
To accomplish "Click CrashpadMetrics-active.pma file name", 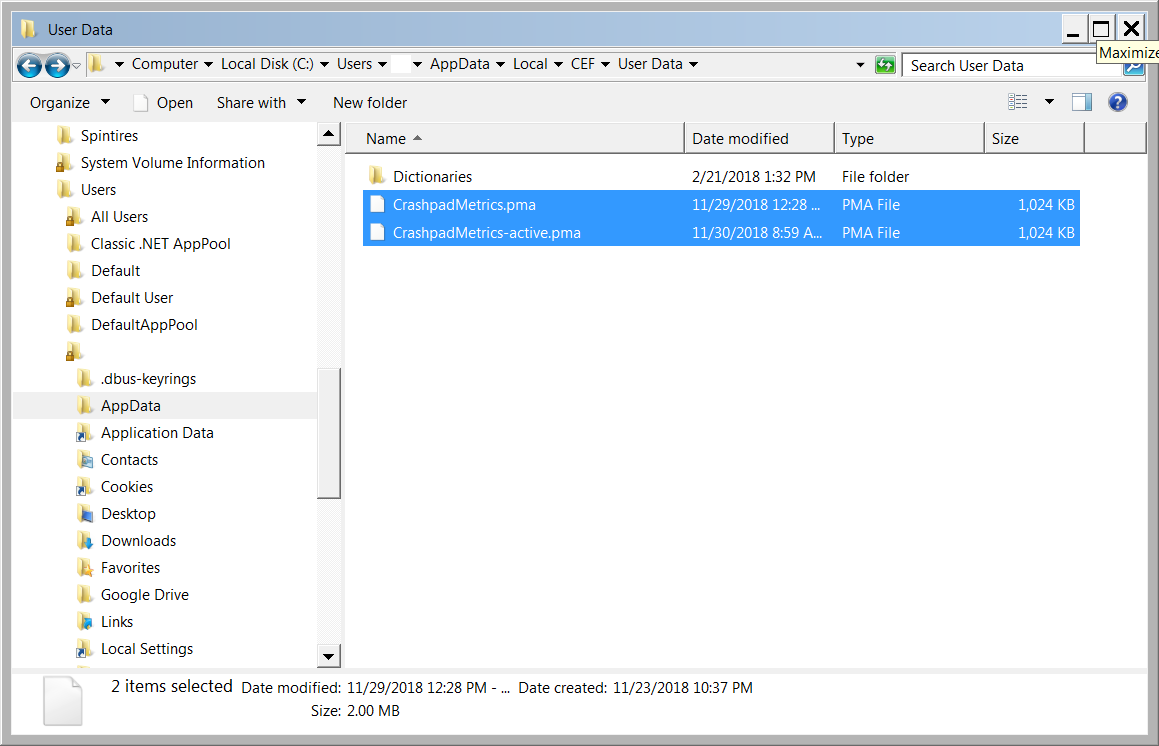I will pos(486,233).
